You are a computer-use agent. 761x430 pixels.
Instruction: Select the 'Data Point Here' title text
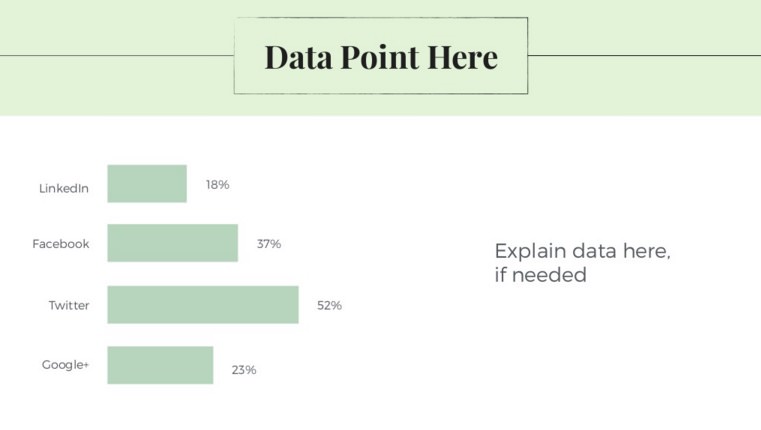tap(381, 57)
